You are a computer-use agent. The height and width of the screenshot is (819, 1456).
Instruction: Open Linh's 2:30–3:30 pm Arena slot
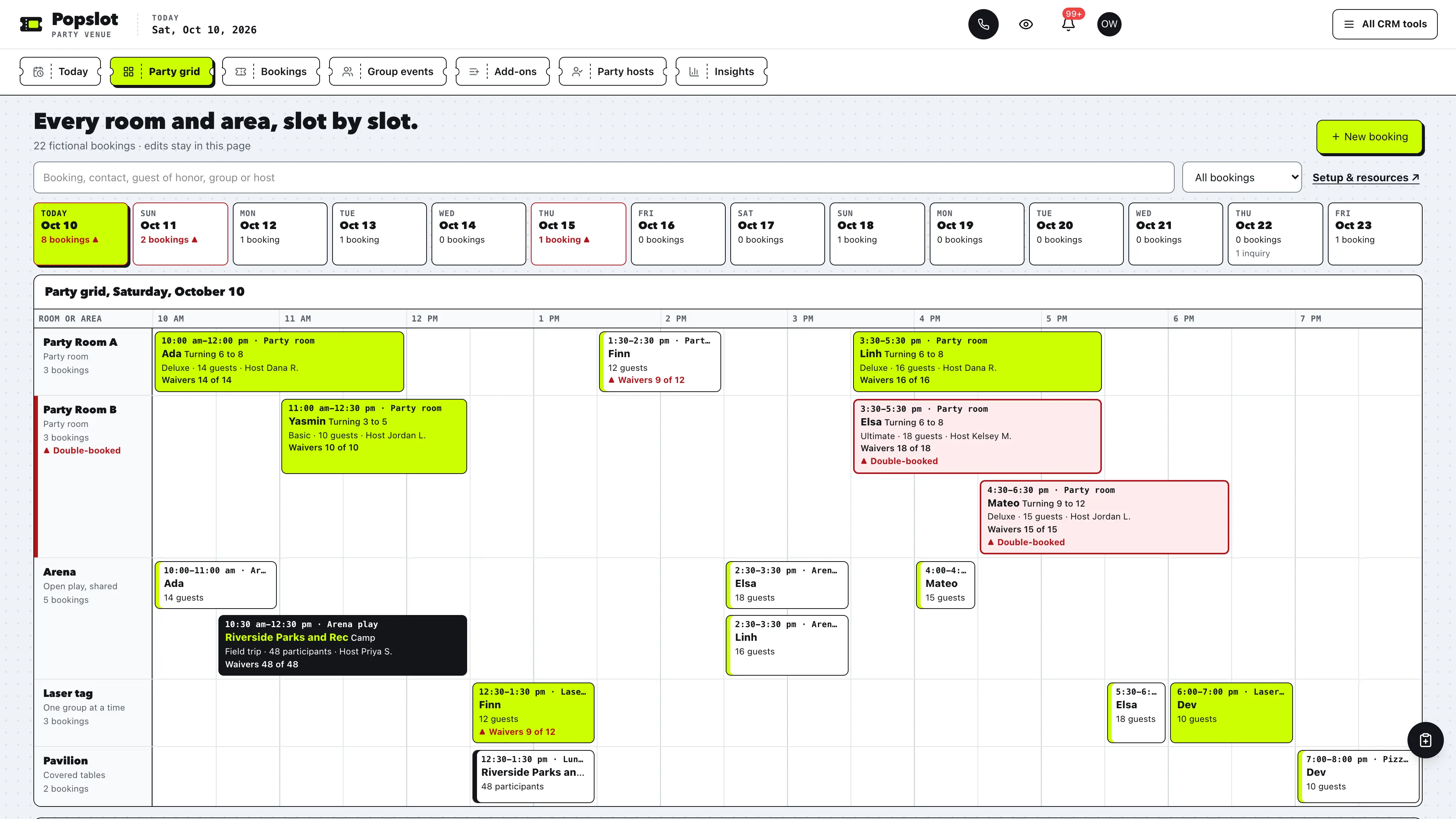pos(787,645)
